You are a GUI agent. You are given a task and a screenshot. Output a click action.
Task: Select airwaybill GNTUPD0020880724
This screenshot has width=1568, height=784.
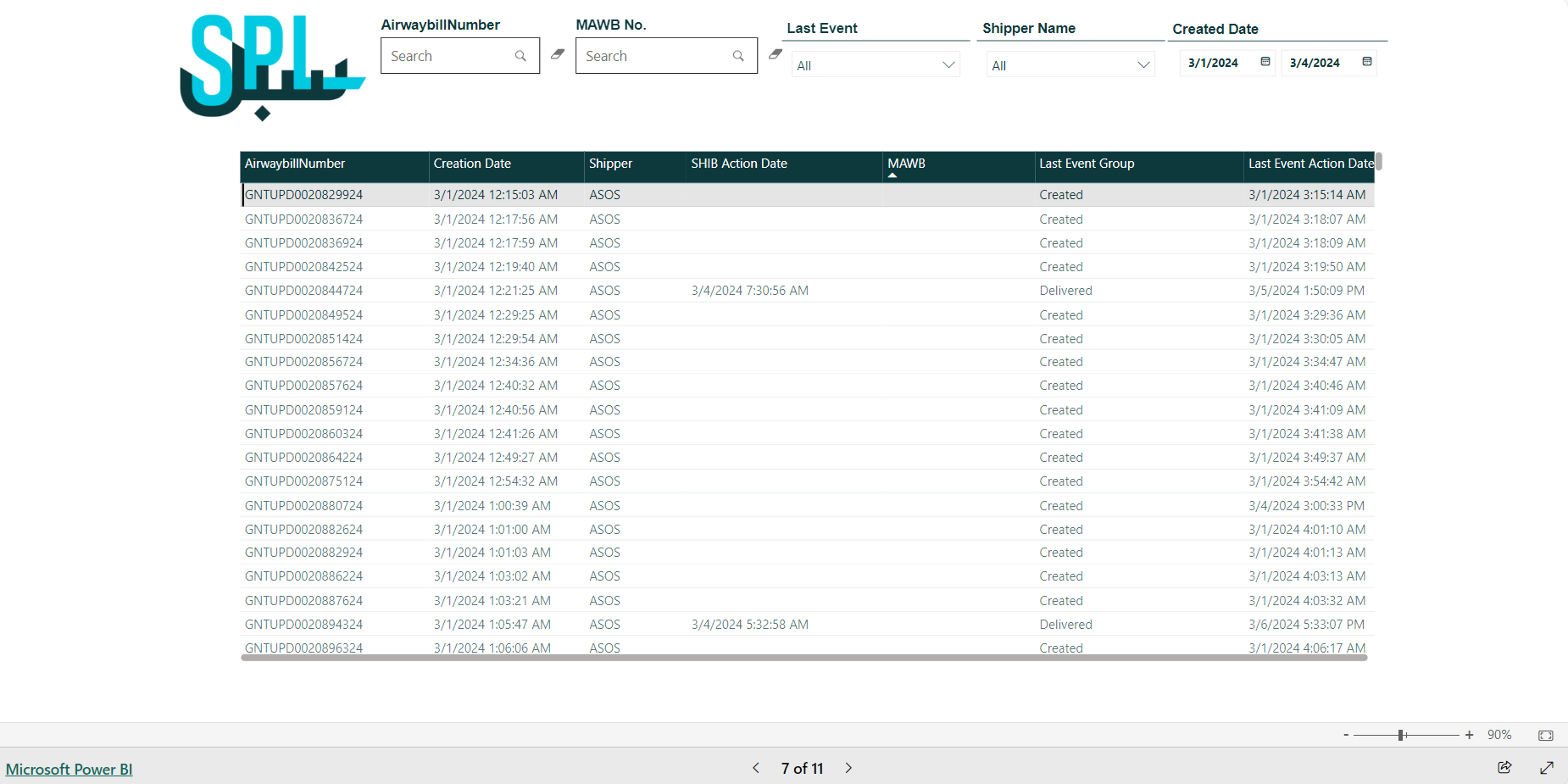click(303, 505)
